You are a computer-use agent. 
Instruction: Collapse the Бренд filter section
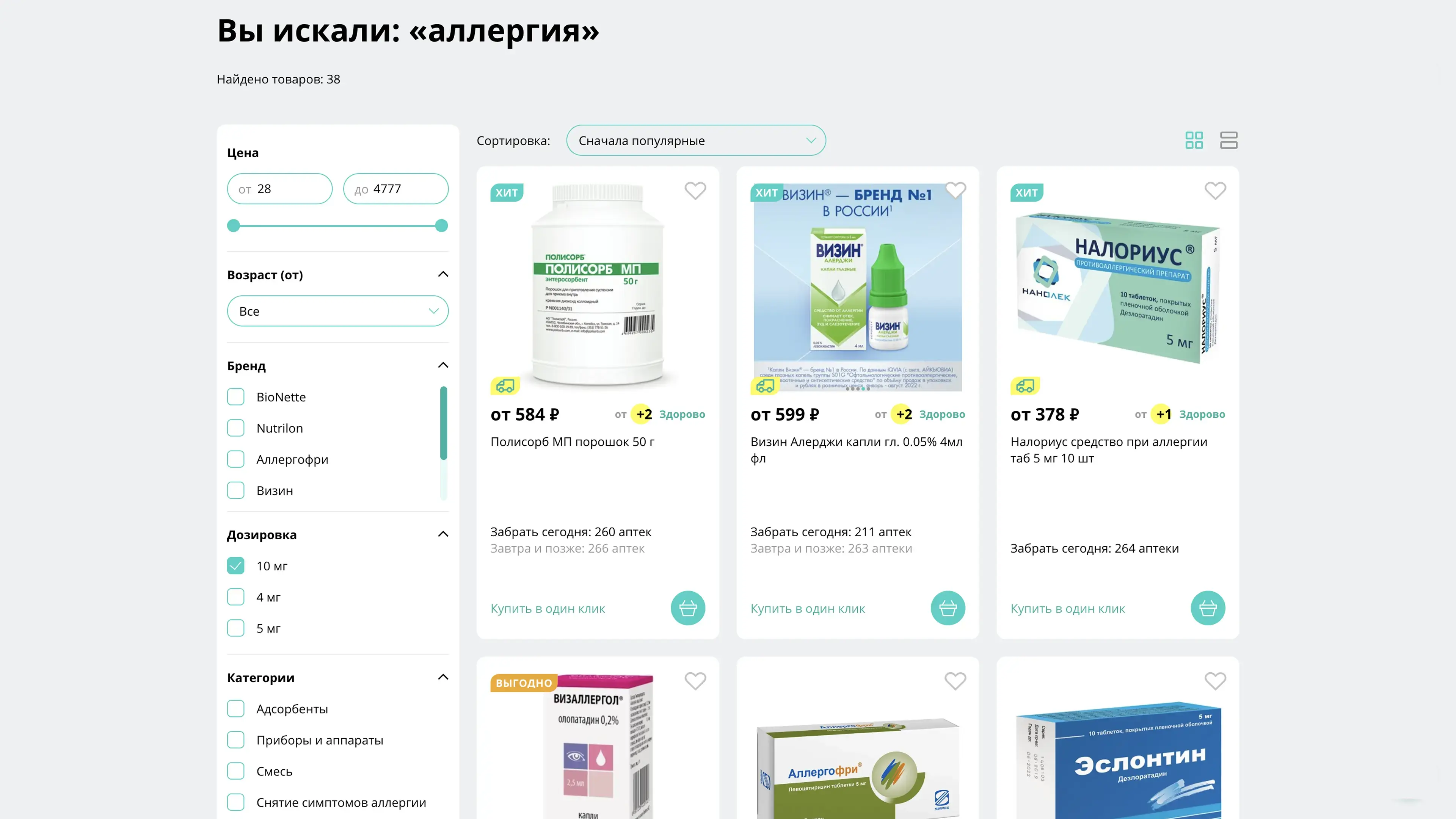click(x=443, y=365)
